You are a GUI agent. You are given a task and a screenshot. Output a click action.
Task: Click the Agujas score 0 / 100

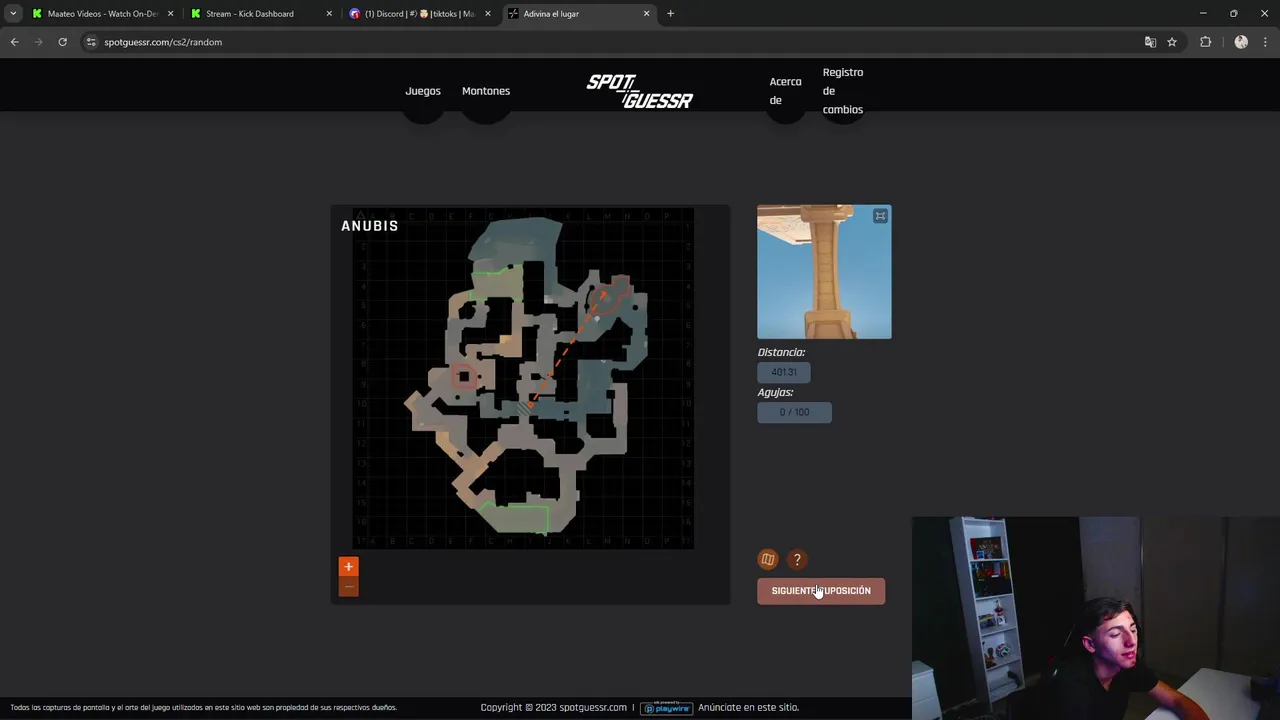tap(794, 412)
